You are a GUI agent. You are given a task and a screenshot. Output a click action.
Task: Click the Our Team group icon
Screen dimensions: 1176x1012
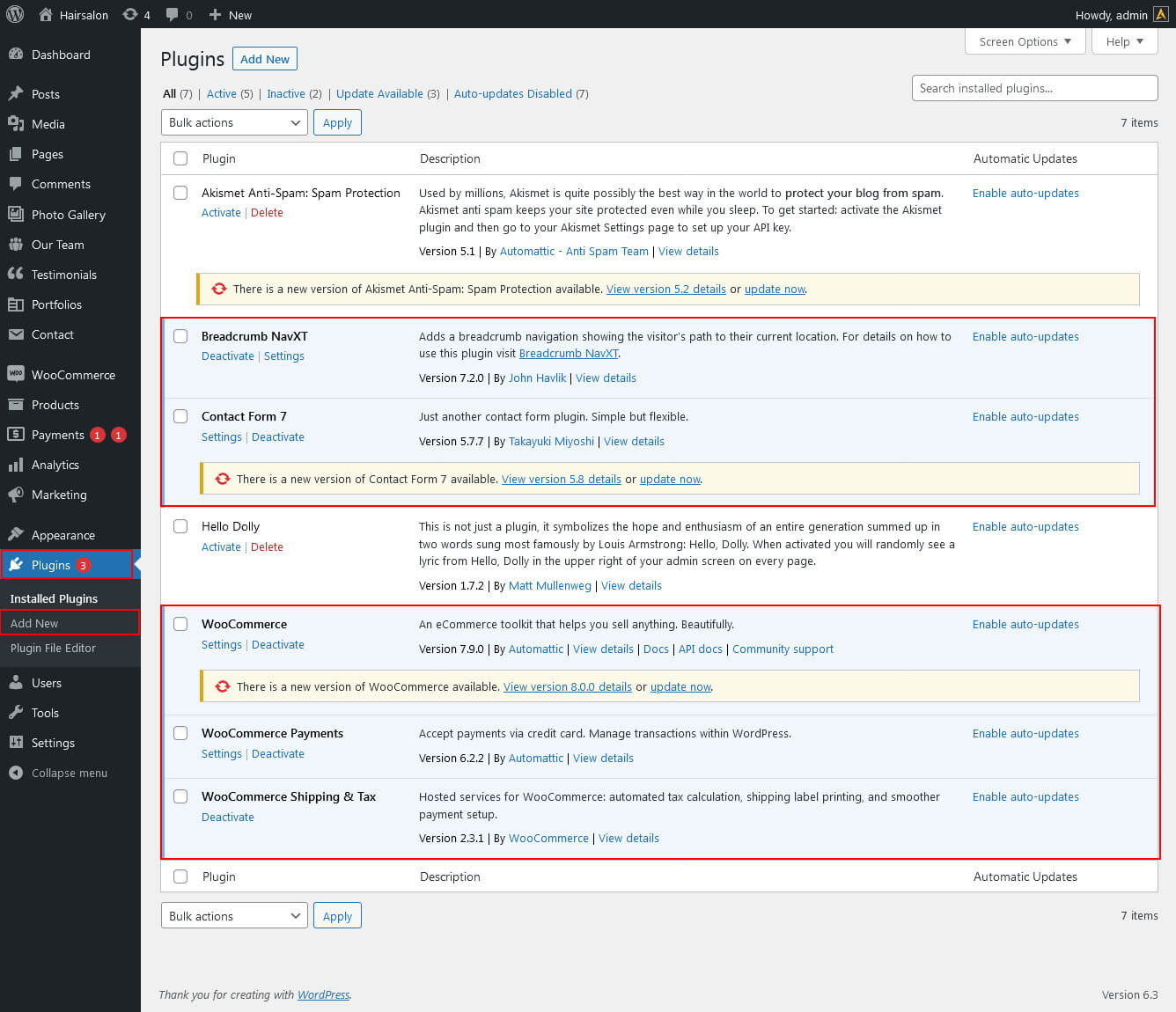tap(16, 245)
